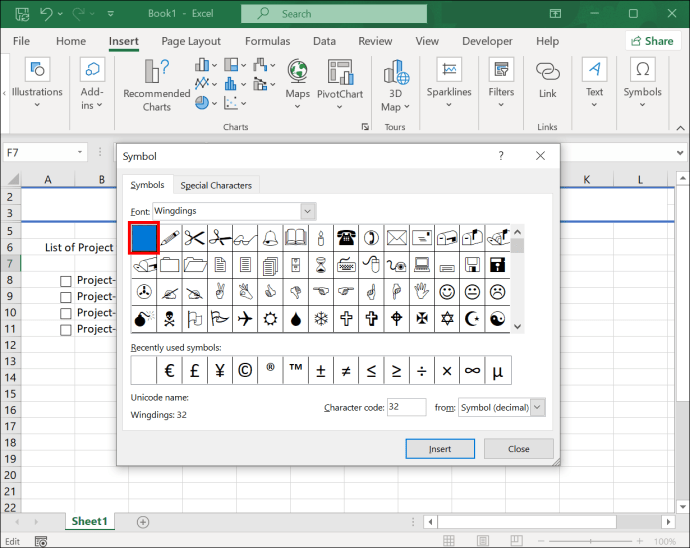Viewport: 690px width, 548px height.
Task: Select the telephone symbol
Action: point(346,238)
